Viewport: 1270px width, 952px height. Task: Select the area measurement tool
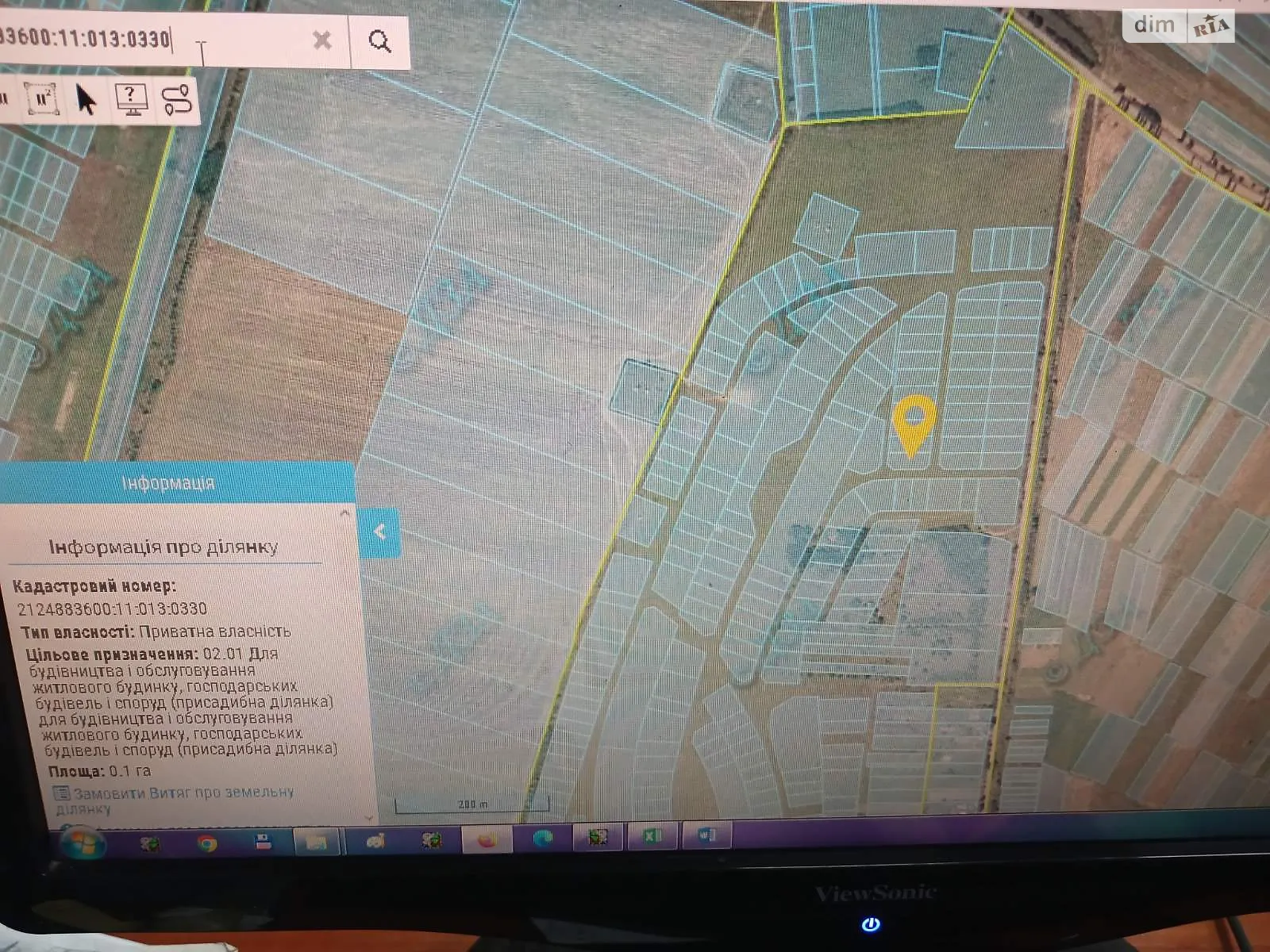[43, 99]
